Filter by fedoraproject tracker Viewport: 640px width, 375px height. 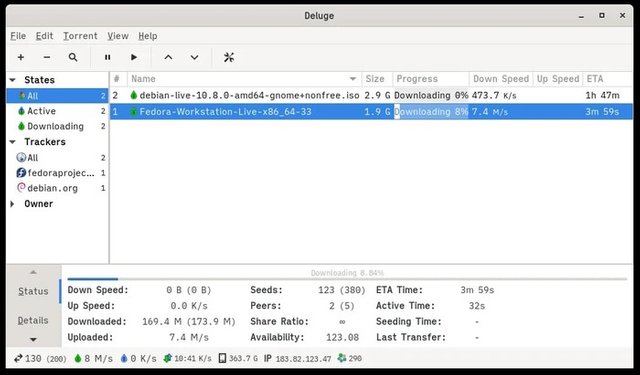[57, 173]
